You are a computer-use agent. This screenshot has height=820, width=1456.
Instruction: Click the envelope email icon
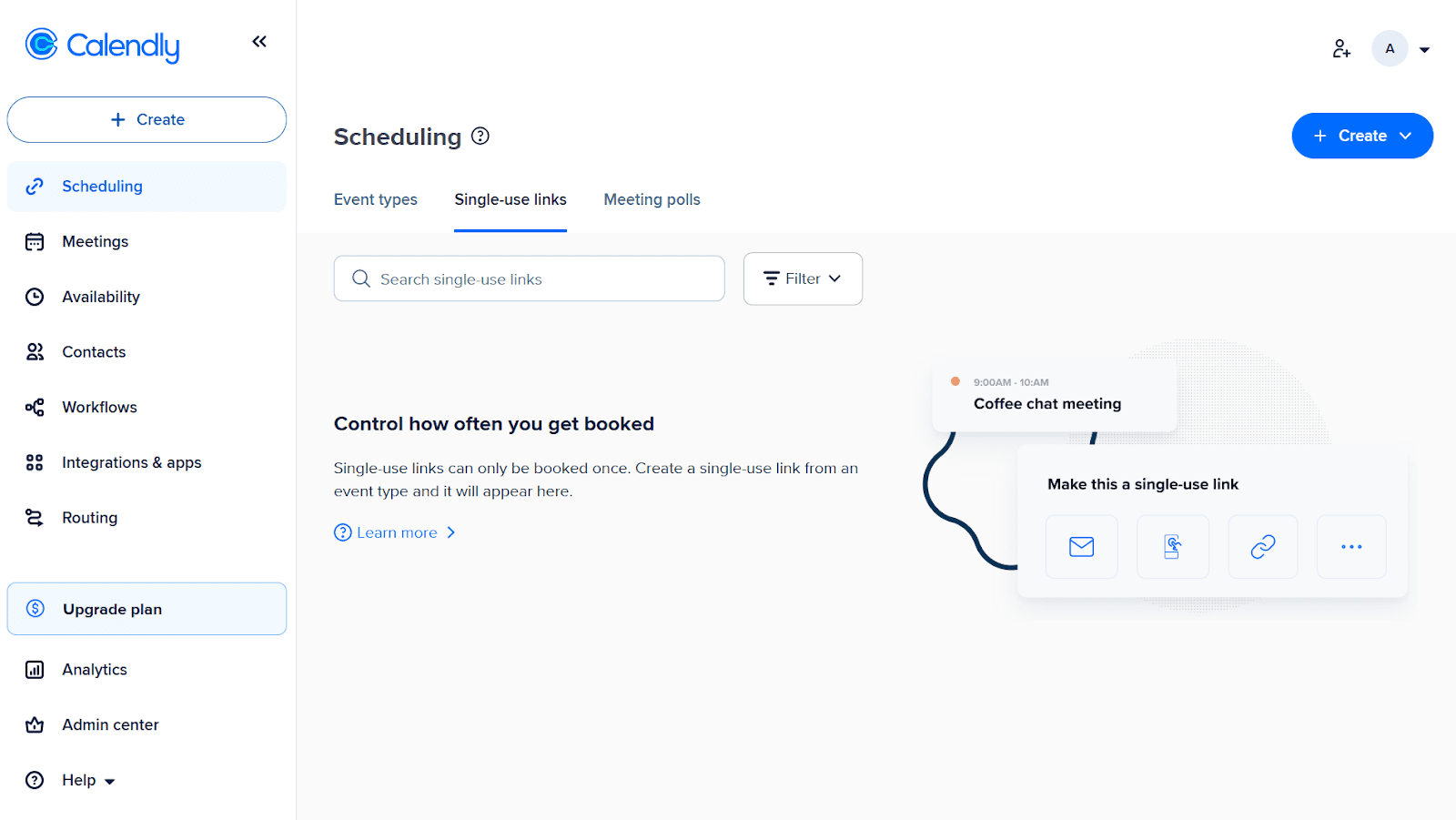tap(1081, 547)
